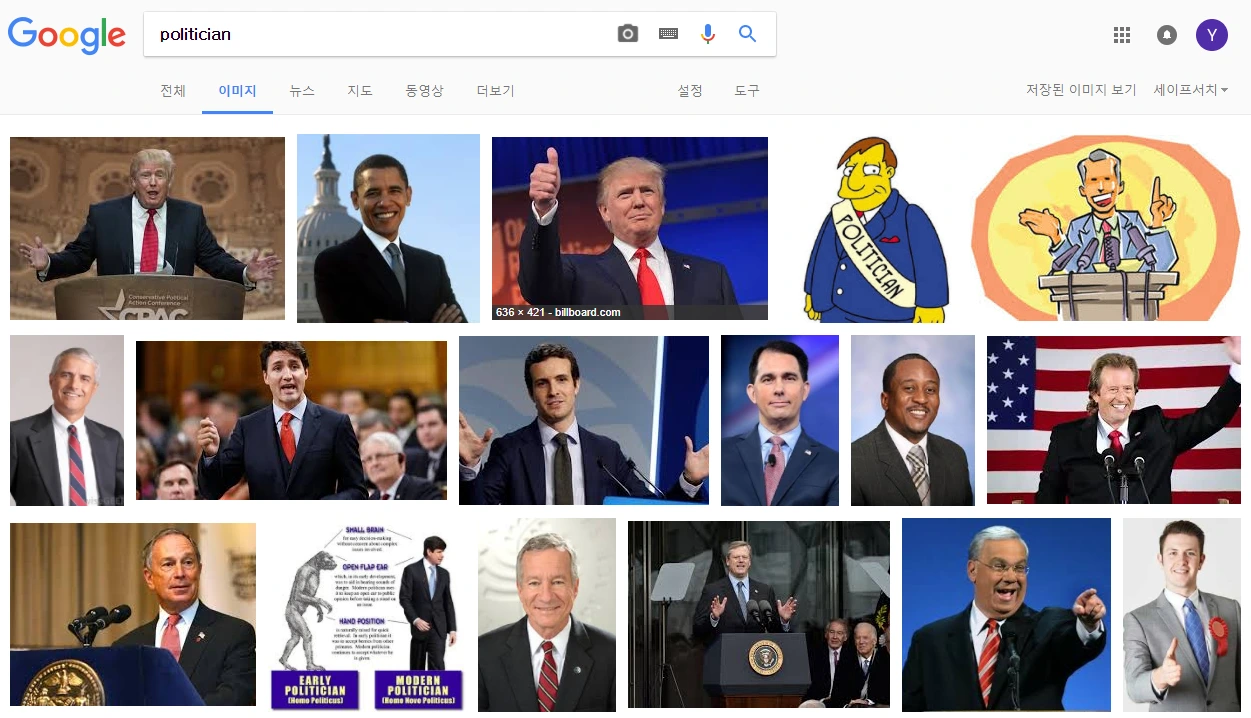Start voice search with microphone icon
This screenshot has width=1251, height=718.
tap(708, 34)
